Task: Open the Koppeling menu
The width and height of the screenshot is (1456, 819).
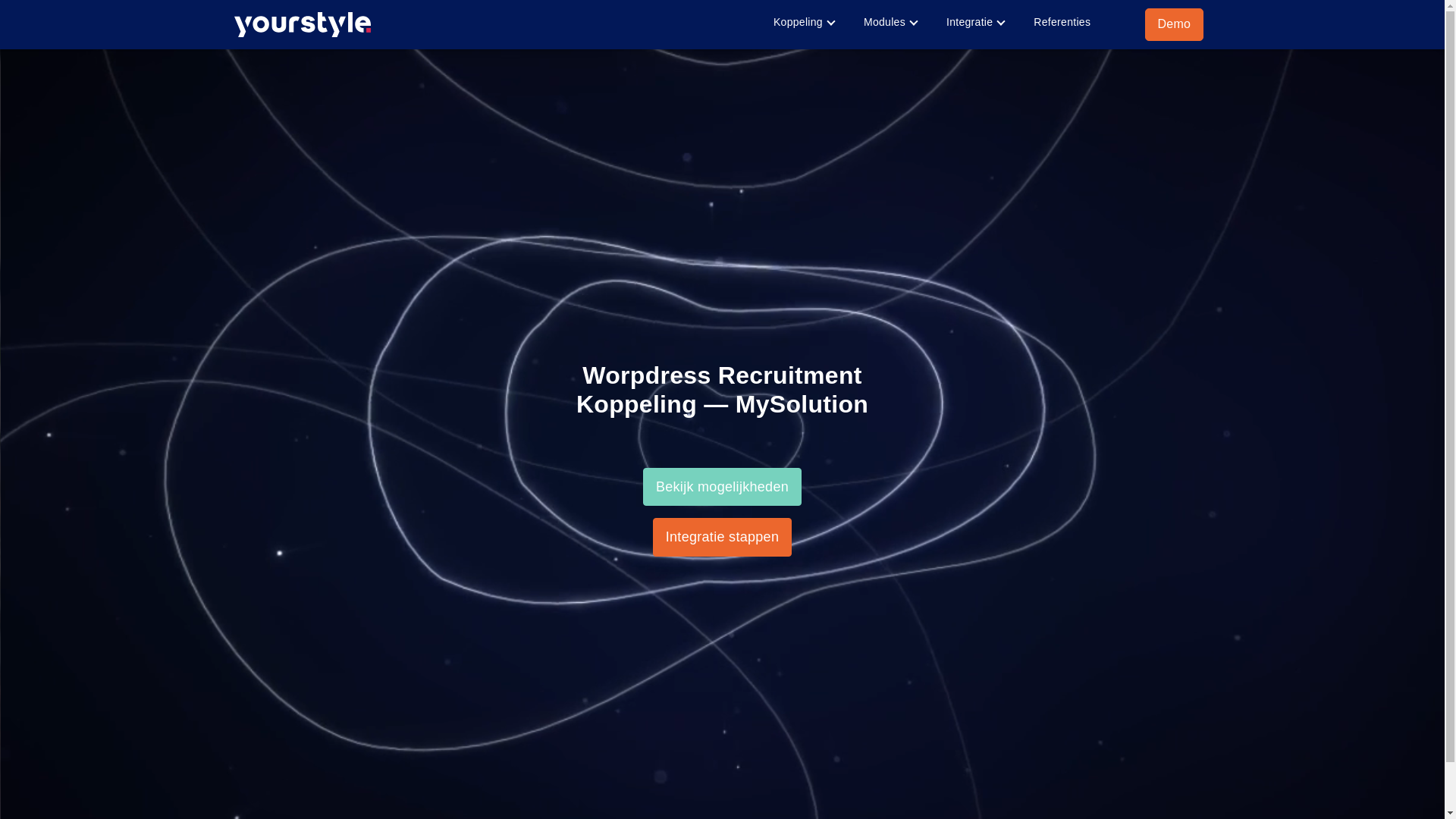Action: pyautogui.click(x=797, y=22)
